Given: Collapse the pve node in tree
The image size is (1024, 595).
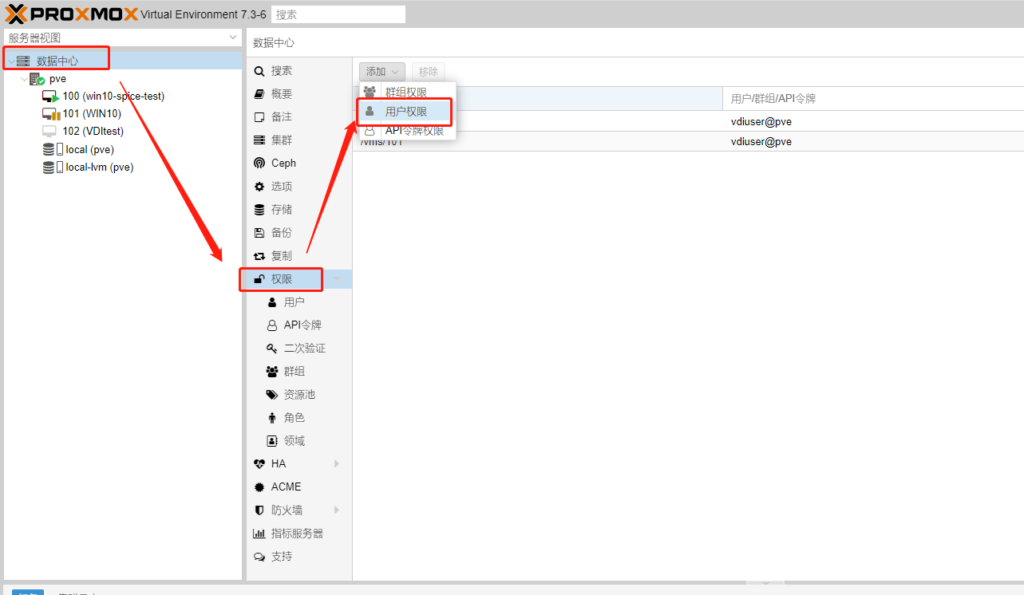Looking at the screenshot, I should pos(24,79).
